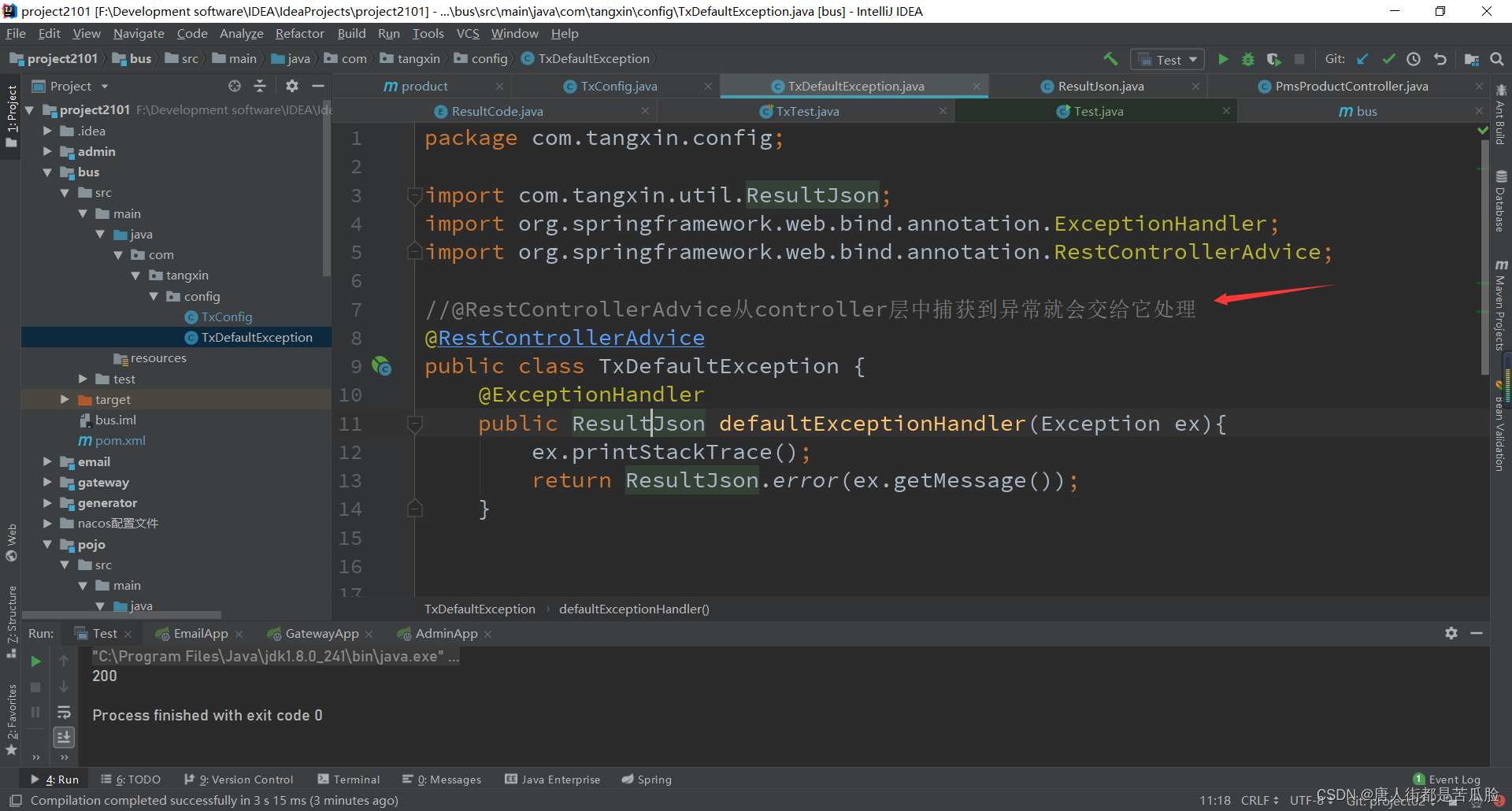Viewport: 1512px width, 811px height.
Task: Toggle scroll to end in Run console
Action: click(64, 737)
